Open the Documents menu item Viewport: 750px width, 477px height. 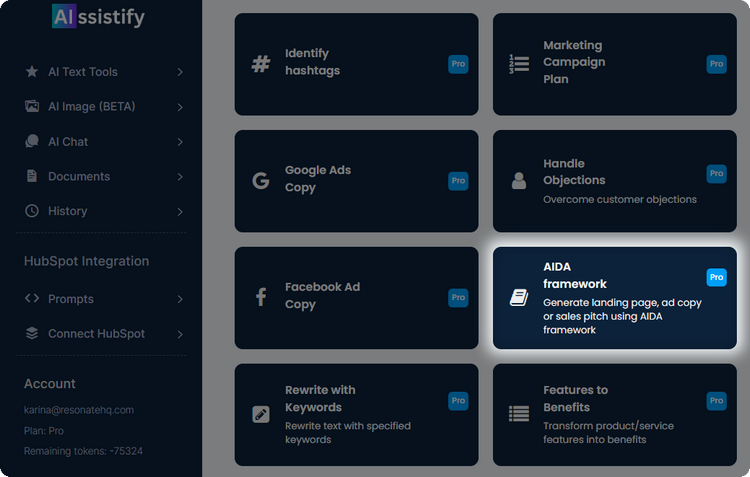click(x=79, y=177)
